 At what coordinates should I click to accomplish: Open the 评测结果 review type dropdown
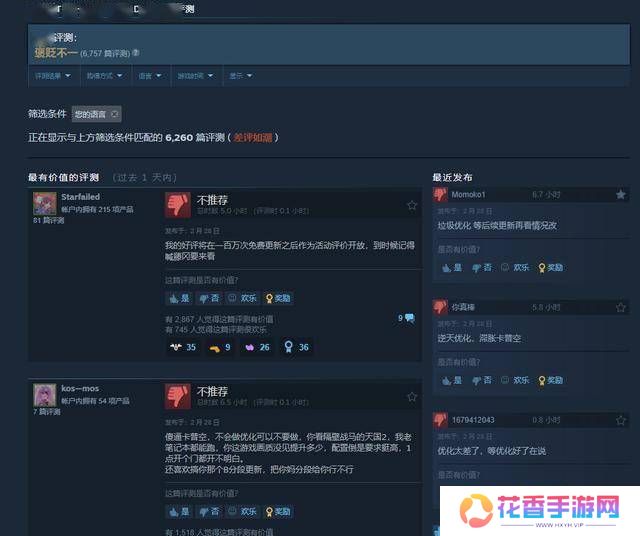50,75
